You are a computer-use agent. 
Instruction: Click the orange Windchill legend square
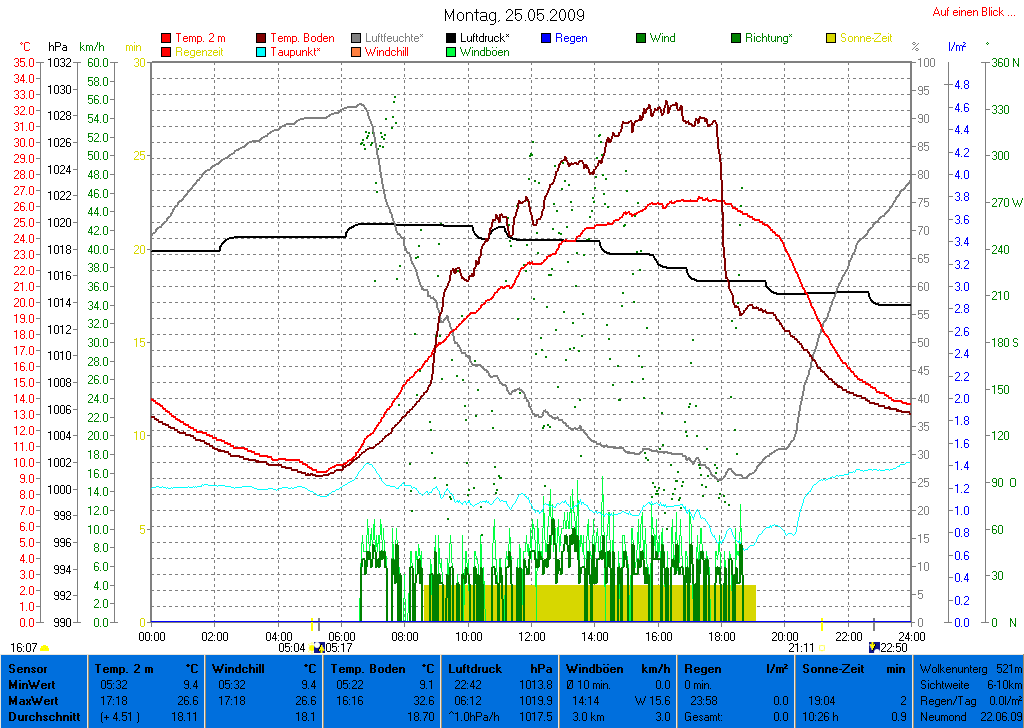coord(357,52)
